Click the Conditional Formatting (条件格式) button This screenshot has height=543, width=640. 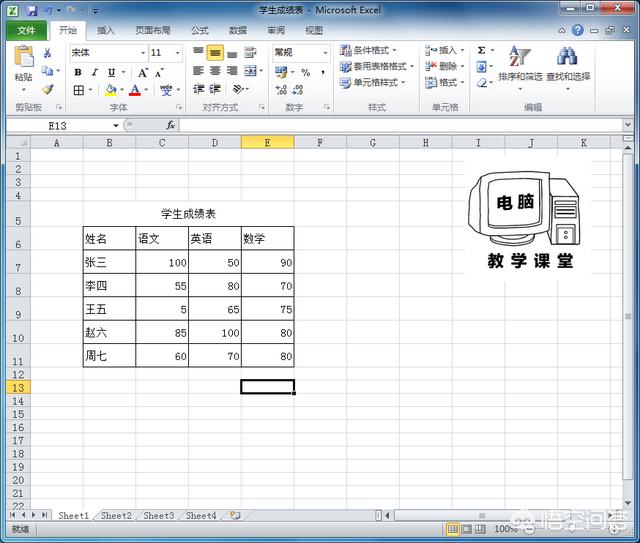pyautogui.click(x=368, y=50)
